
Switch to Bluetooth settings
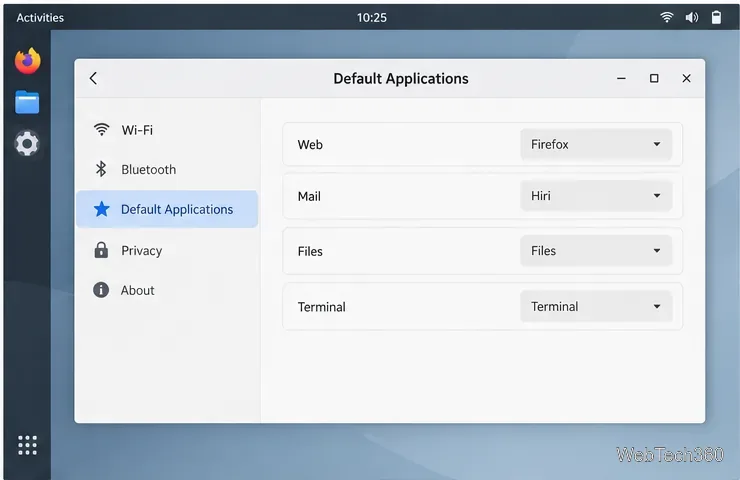click(167, 169)
